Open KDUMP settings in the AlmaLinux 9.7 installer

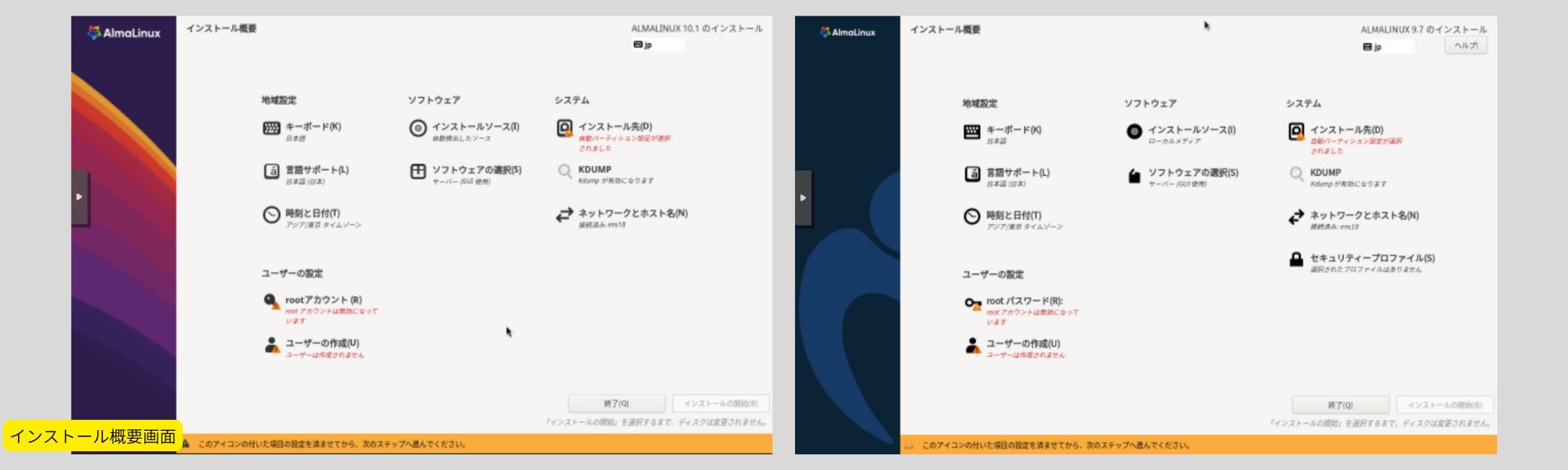(1337, 176)
